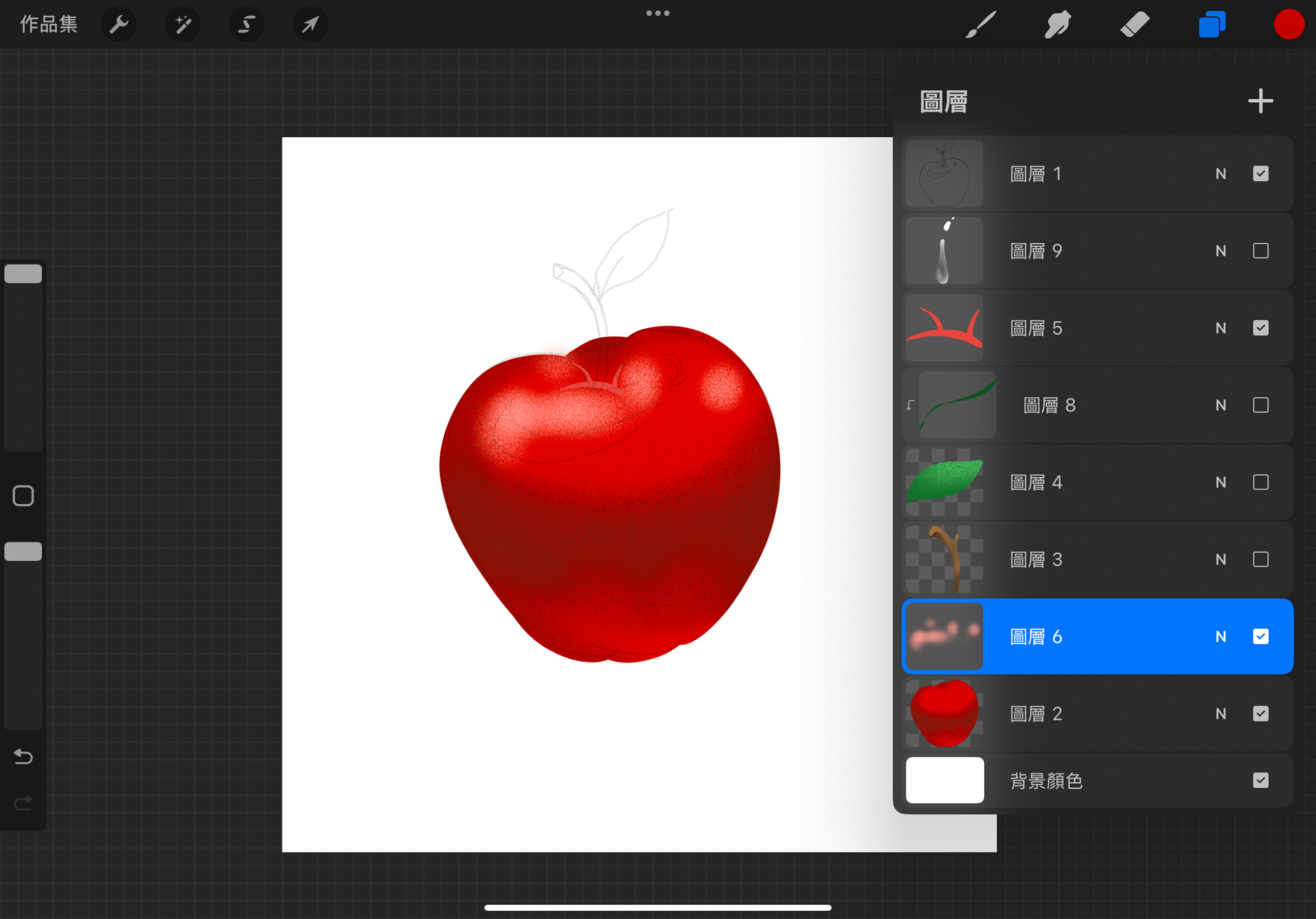The width and height of the screenshot is (1316, 919).
Task: Open the red active color swatch
Action: click(x=1289, y=24)
